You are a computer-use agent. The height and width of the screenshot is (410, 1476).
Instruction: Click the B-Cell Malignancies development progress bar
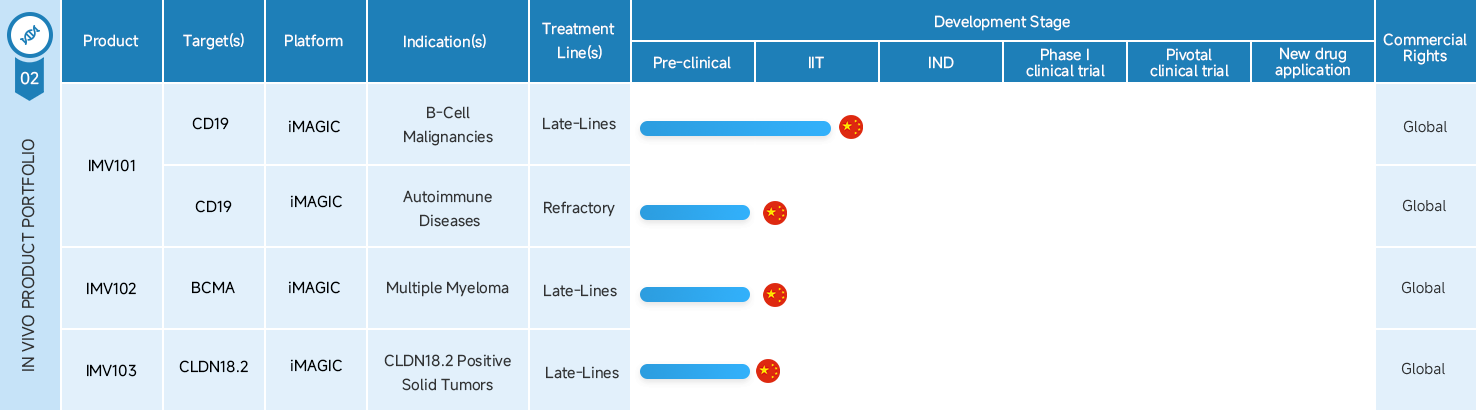[735, 128]
